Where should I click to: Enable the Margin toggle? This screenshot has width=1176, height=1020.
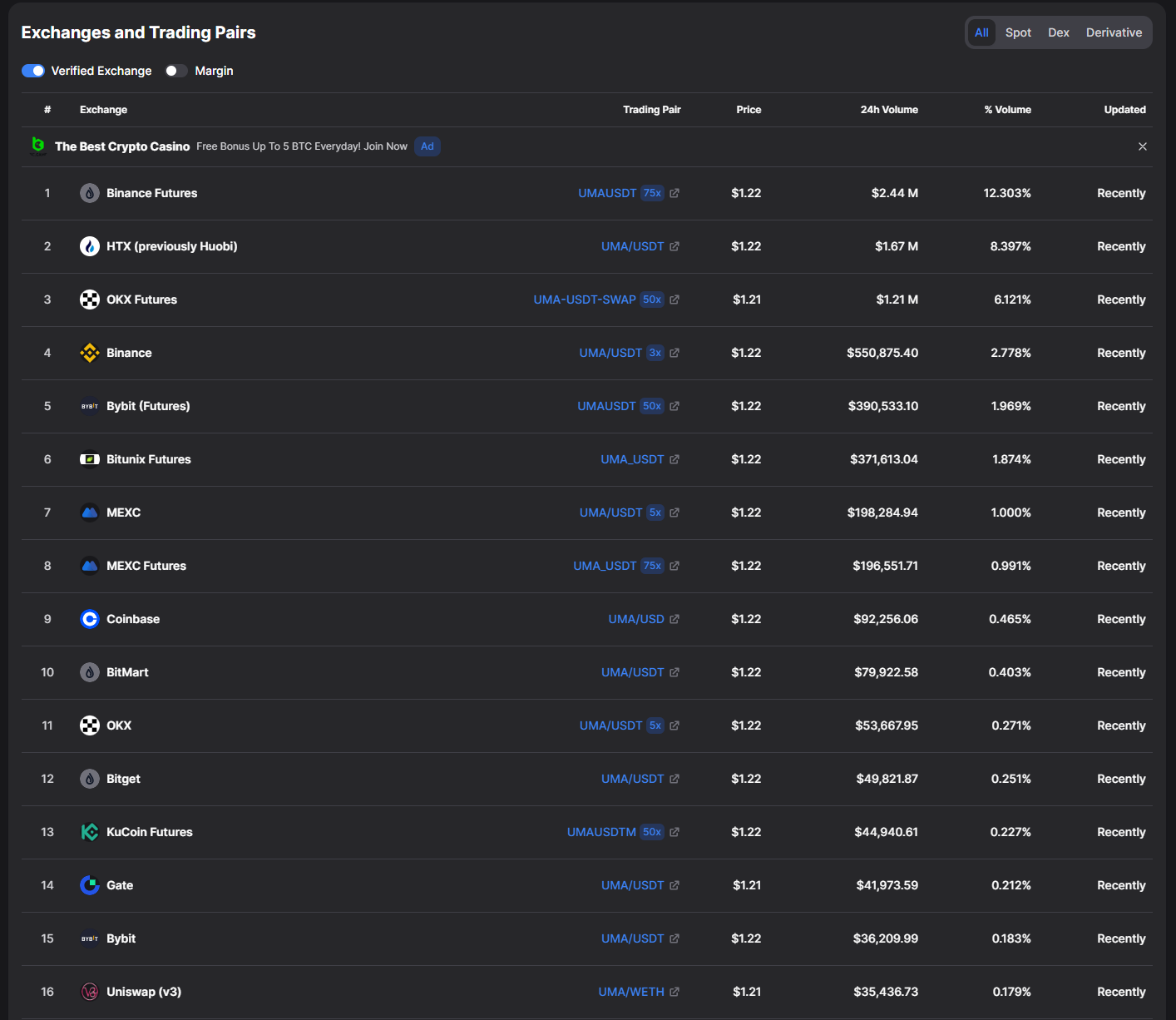click(175, 71)
